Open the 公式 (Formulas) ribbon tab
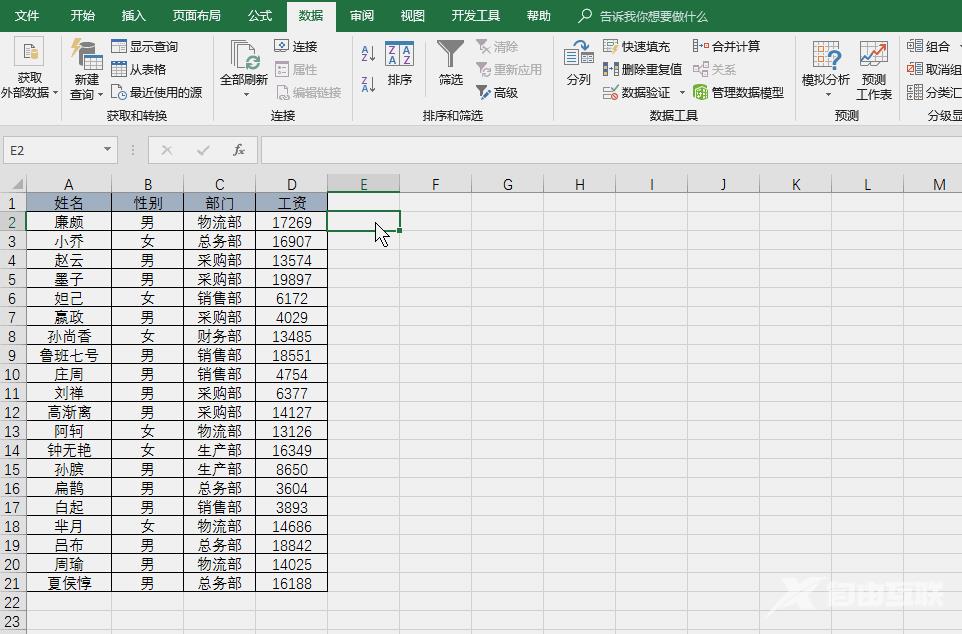The image size is (962, 634). pos(259,16)
